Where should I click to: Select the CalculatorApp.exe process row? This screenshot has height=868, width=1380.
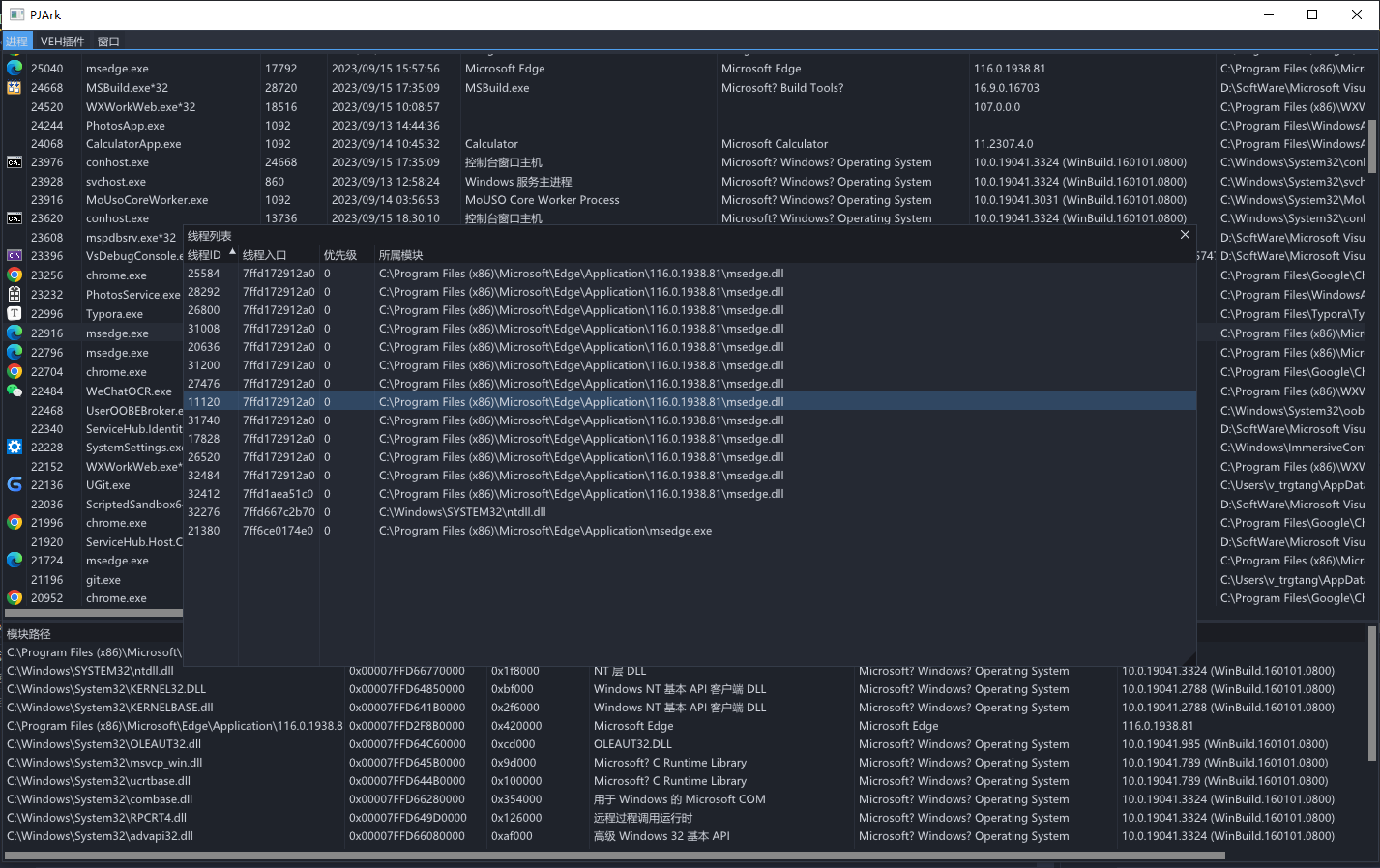(685, 144)
